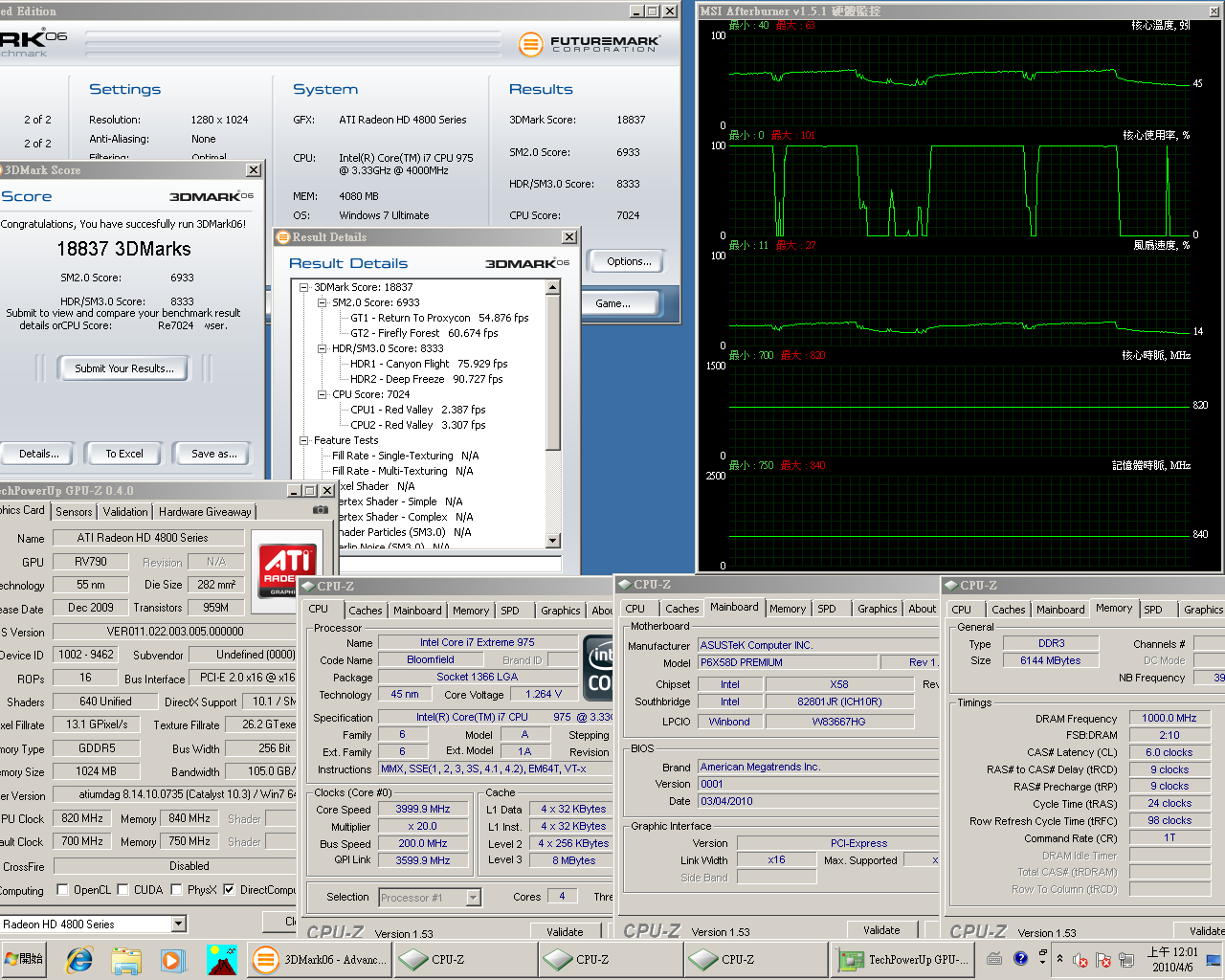Click the Mainboard CPU-Z window title icon
The image size is (1225, 980).
coord(624,584)
